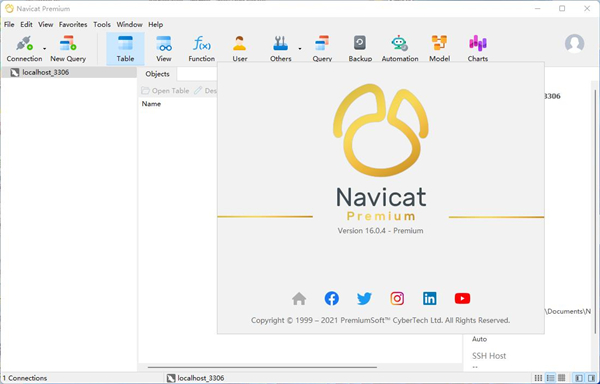This screenshot has height=384, width=600.
Task: Open the Facebook icon link
Action: (332, 298)
